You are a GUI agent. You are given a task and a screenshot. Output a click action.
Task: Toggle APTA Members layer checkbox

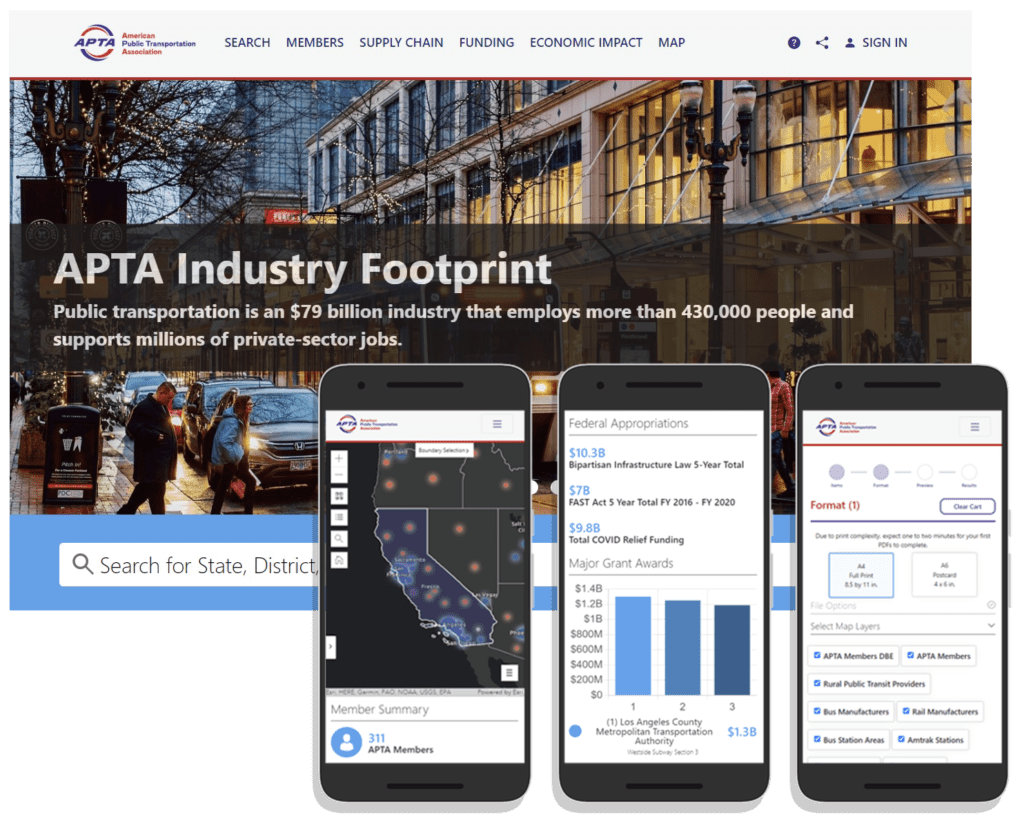[910, 655]
